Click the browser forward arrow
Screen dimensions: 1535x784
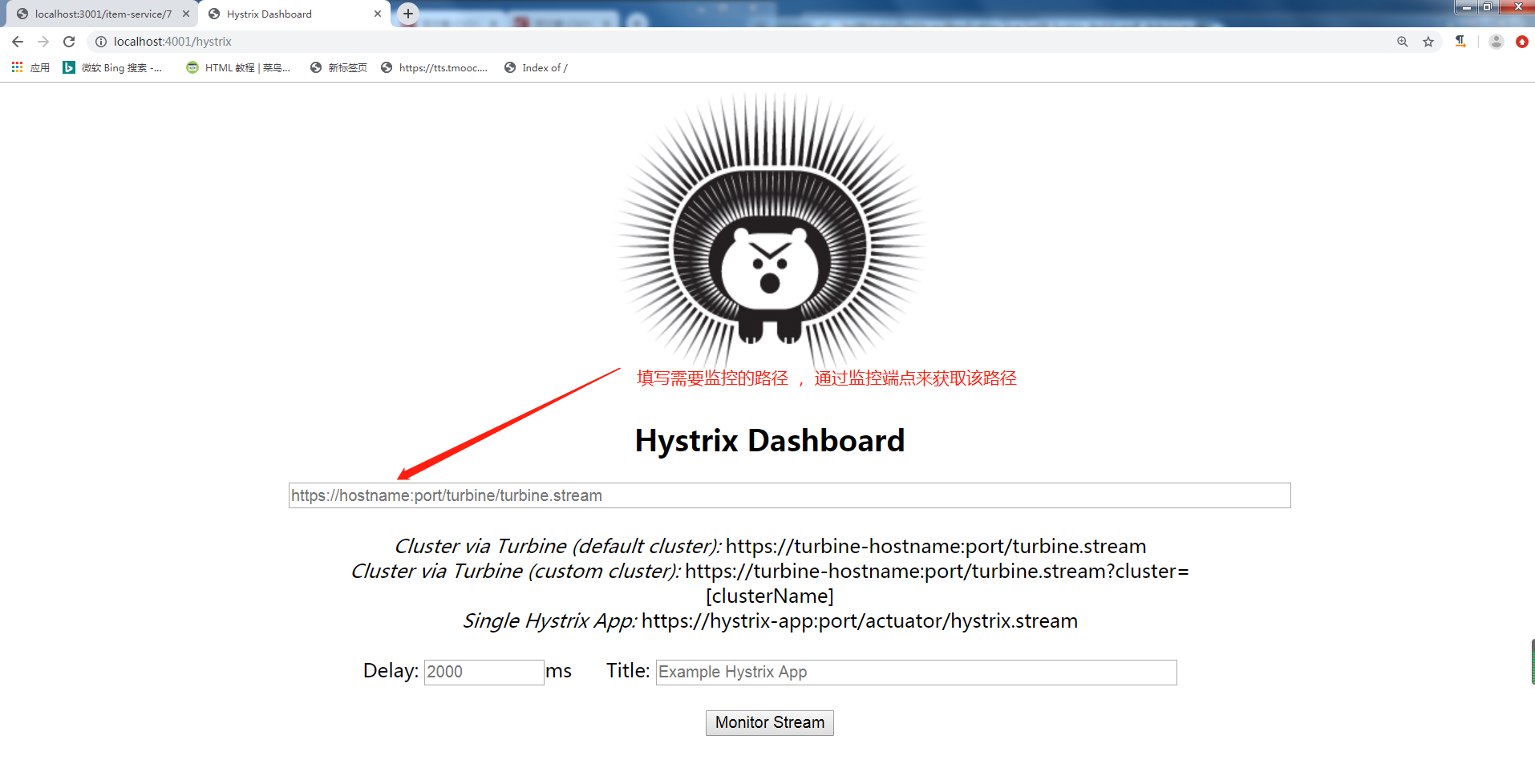43,42
